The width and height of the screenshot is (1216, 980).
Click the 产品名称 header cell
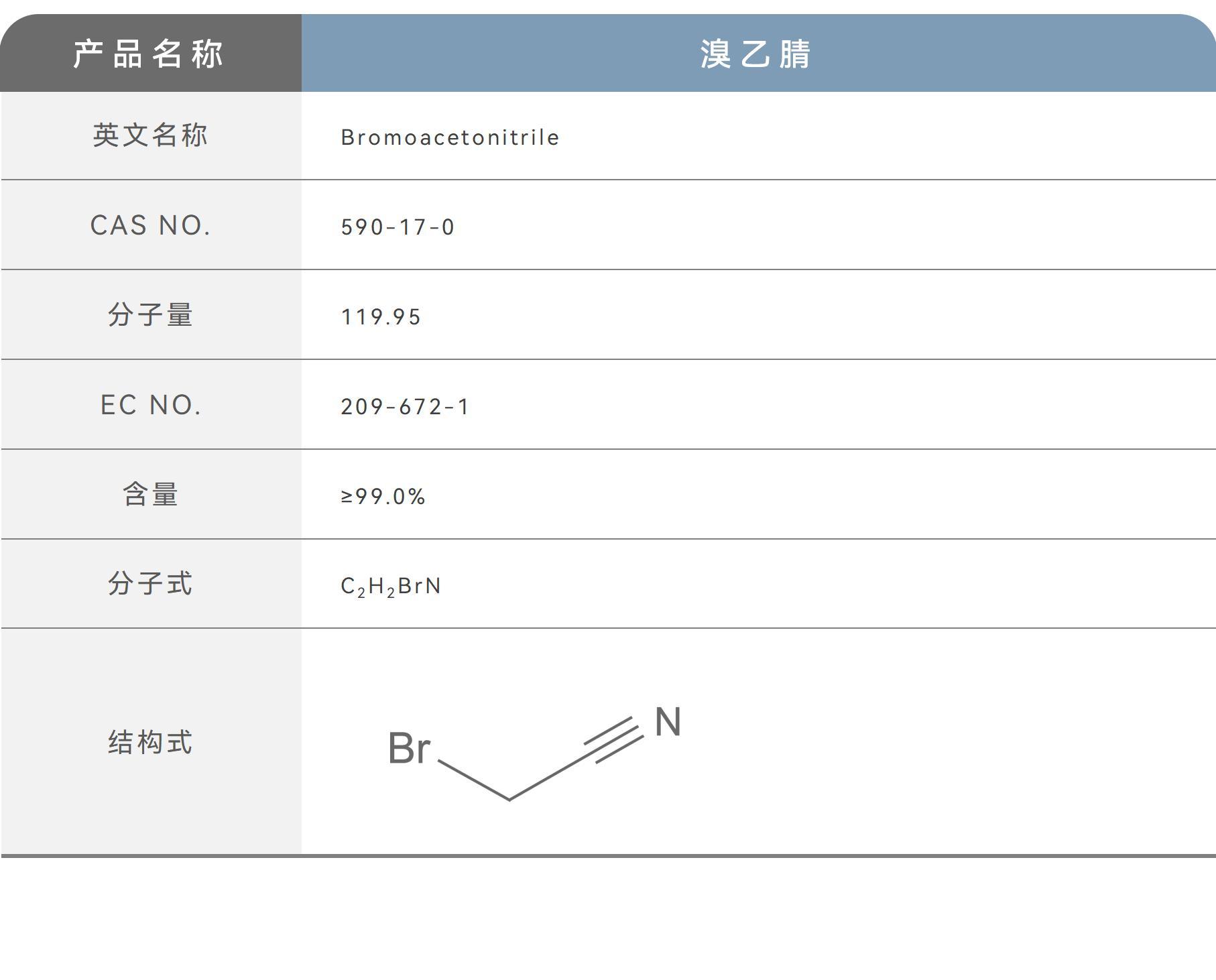pyautogui.click(x=148, y=54)
